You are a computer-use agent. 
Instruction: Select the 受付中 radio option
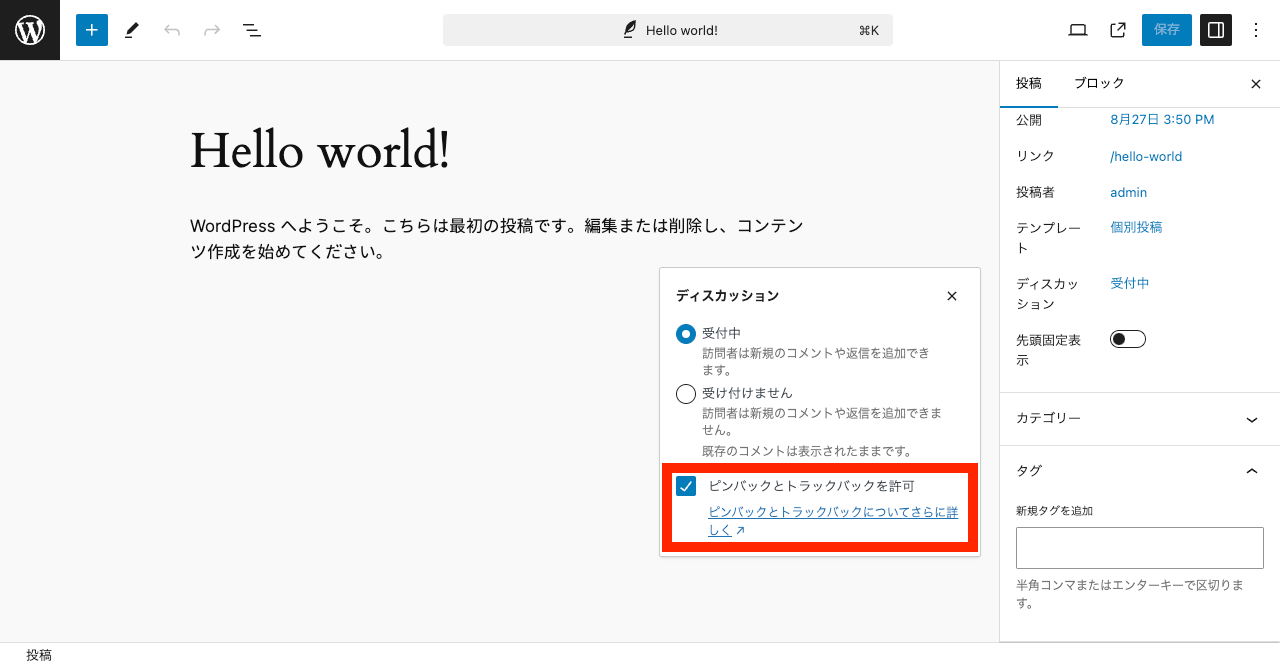pyautogui.click(x=686, y=334)
